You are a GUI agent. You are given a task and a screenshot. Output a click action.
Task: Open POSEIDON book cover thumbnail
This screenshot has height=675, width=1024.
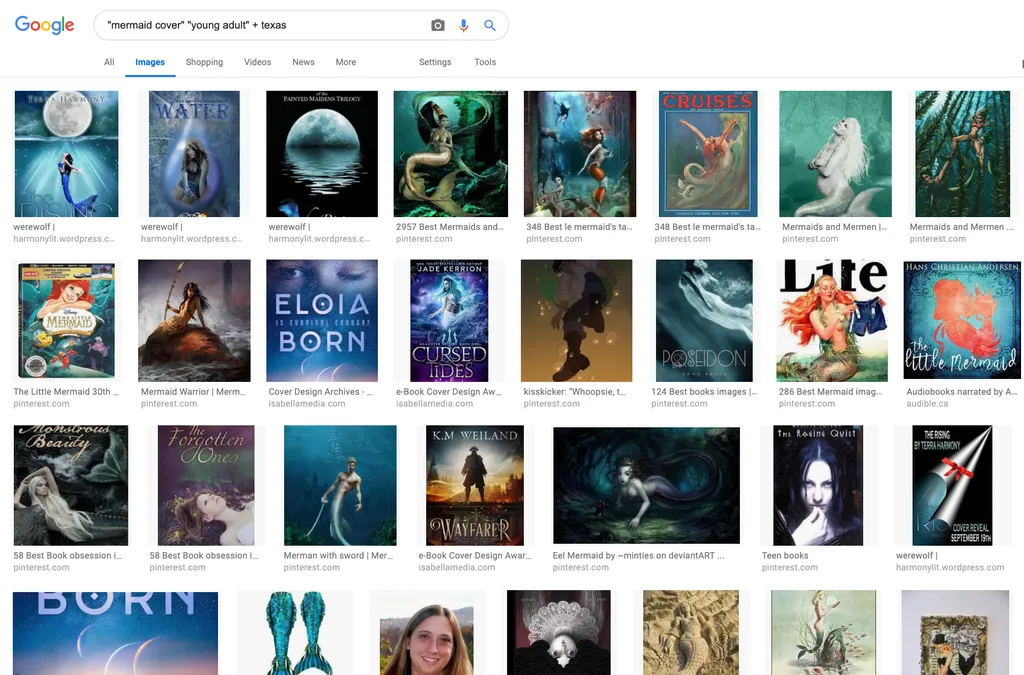(x=704, y=321)
